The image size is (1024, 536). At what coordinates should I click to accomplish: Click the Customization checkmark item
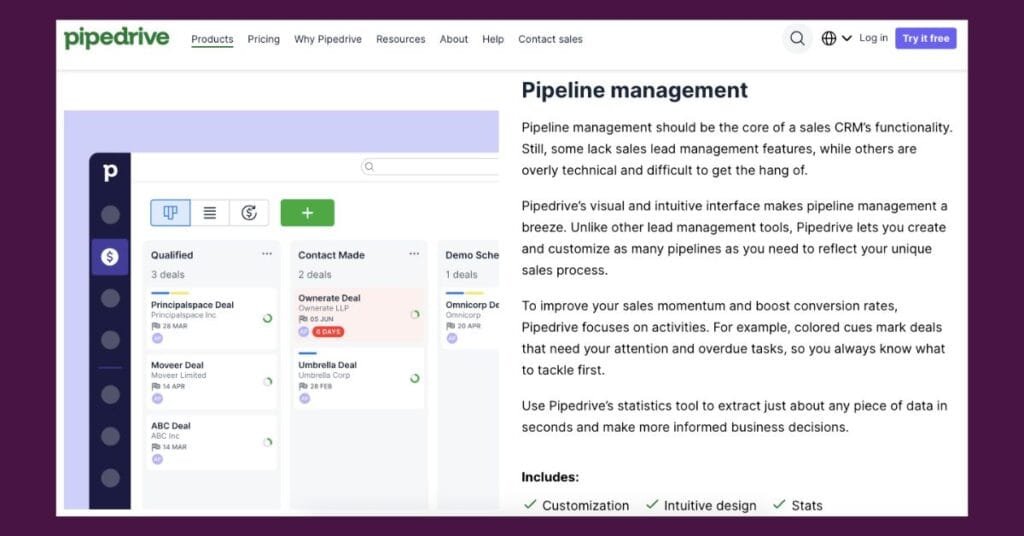(x=577, y=505)
